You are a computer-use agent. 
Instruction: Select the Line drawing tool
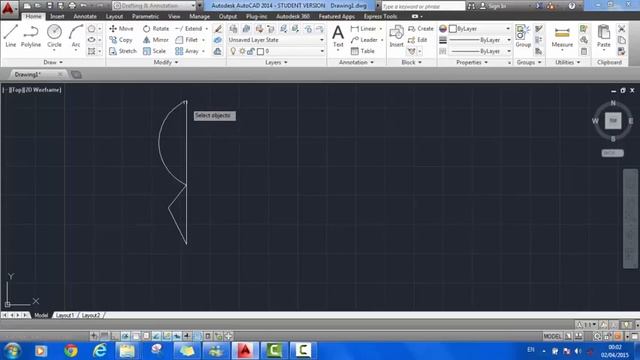point(11,36)
